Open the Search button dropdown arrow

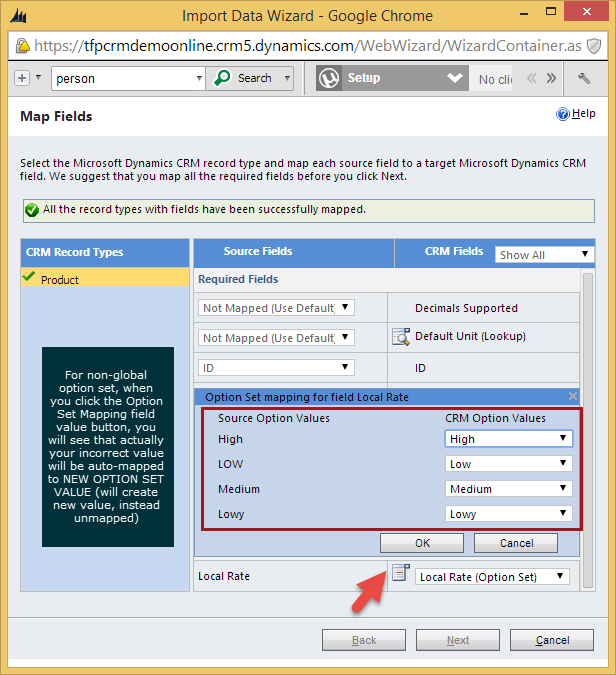pos(287,78)
